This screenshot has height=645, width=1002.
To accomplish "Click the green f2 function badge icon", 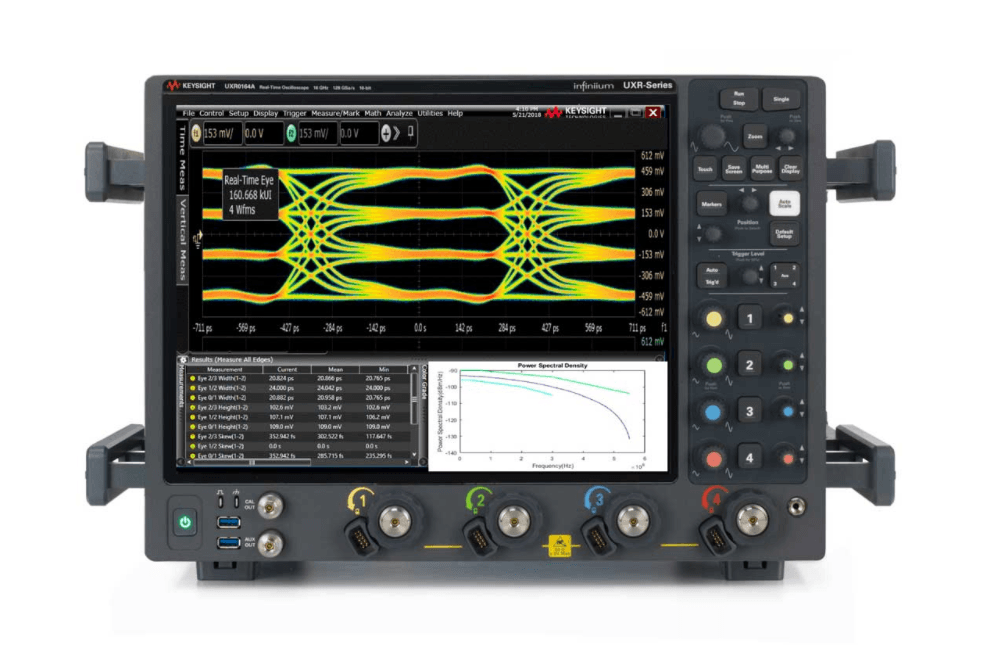I will pos(291,133).
